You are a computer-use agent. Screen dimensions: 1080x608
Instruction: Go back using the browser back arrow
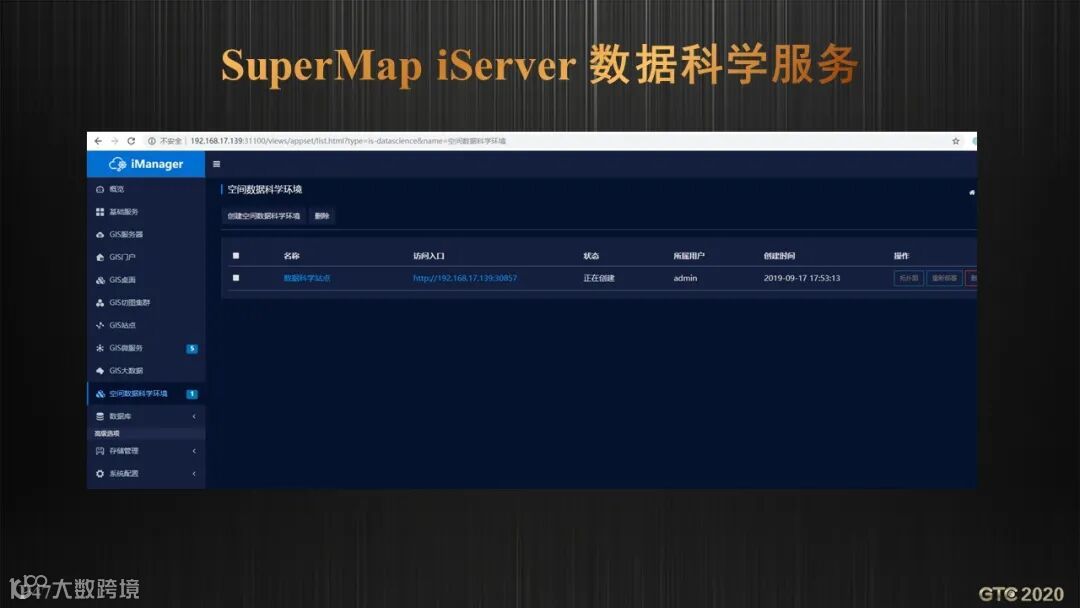[98, 141]
